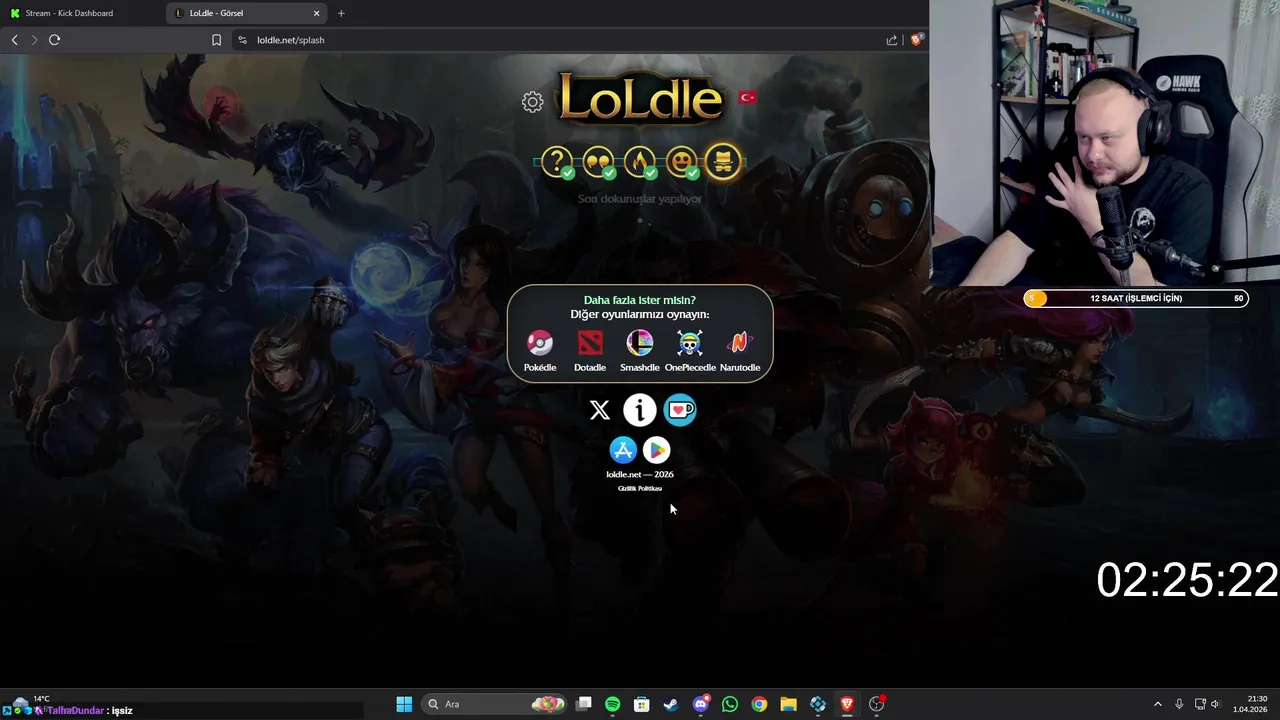Open Google Chrome from the taskbar
The image size is (1280, 720).
click(759, 704)
